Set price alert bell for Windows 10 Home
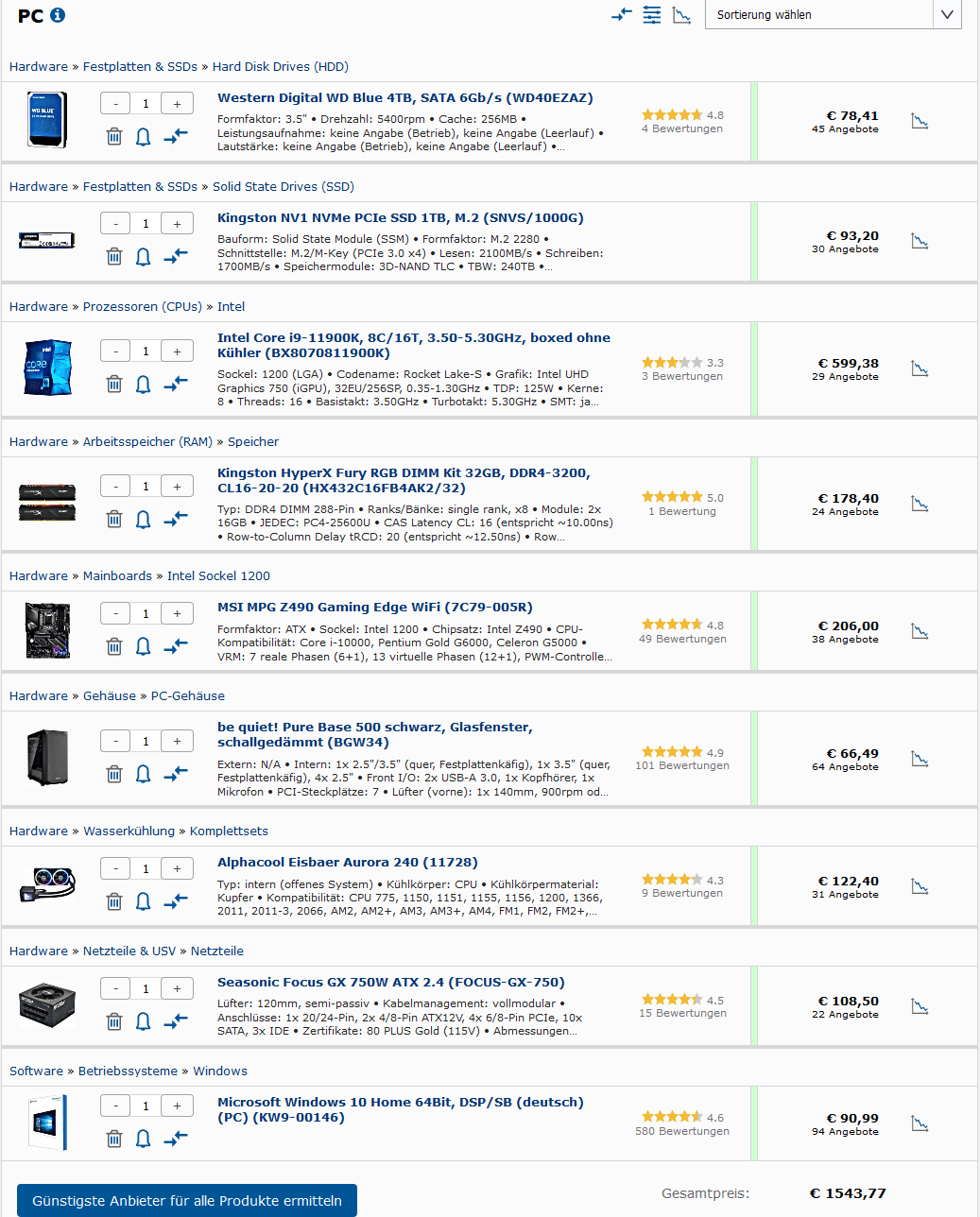980x1217 pixels. [x=144, y=1139]
